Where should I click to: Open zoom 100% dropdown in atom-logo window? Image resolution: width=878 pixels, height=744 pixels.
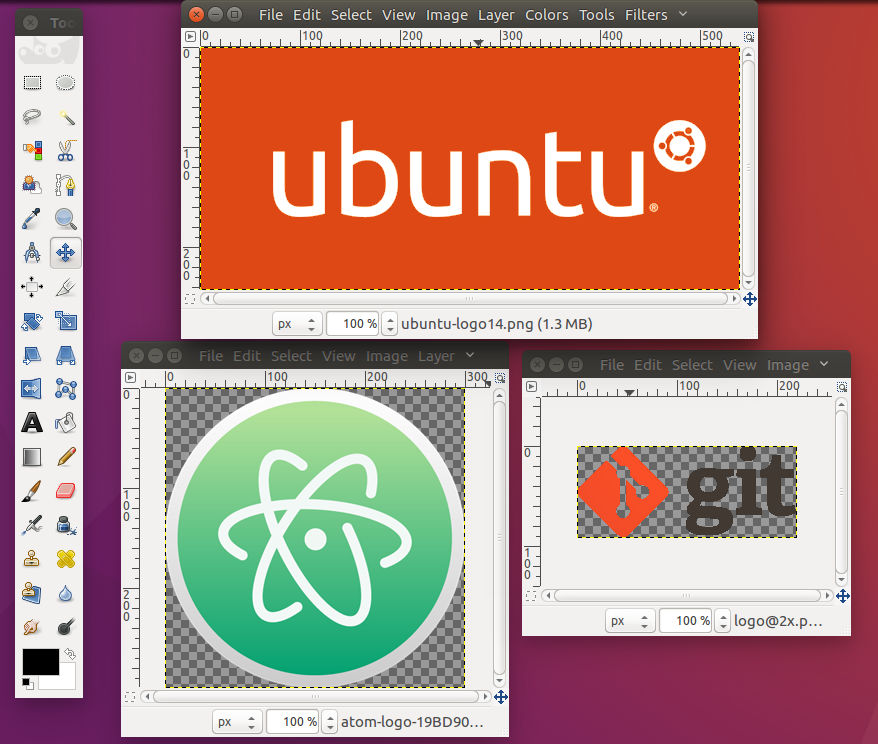coord(330,722)
